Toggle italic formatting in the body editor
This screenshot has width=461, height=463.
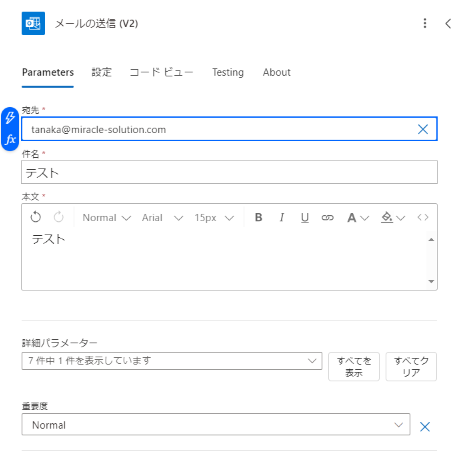(282, 217)
